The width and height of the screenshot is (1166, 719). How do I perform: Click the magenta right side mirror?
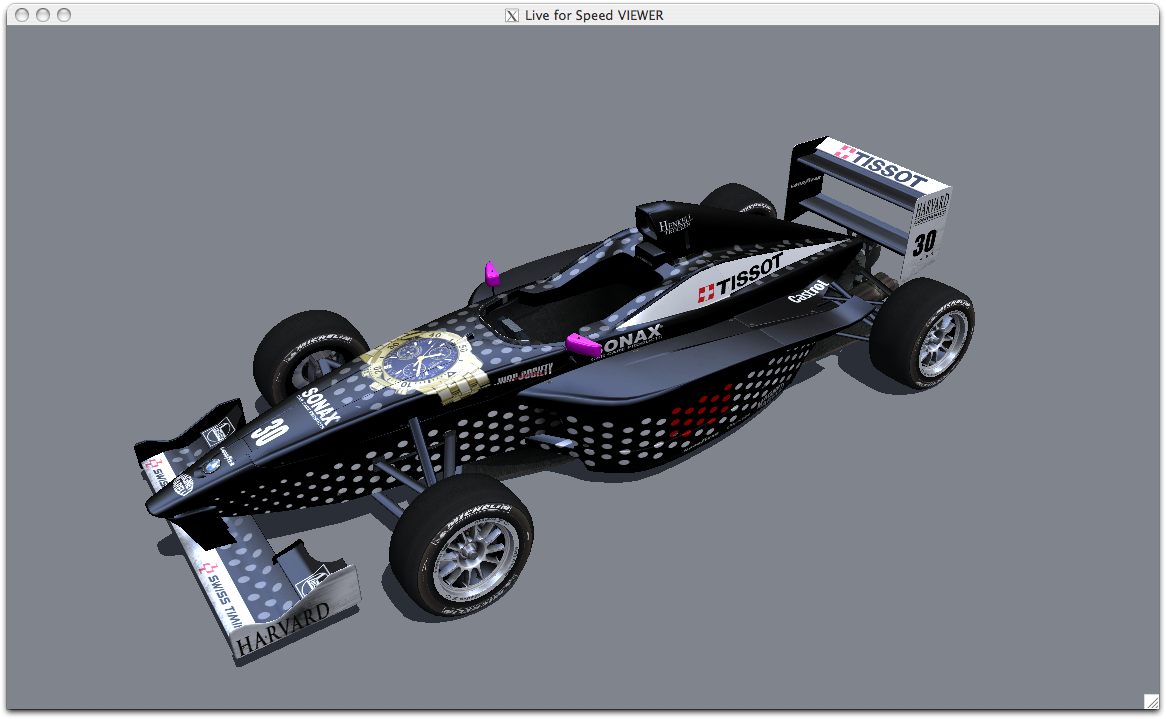[x=583, y=344]
